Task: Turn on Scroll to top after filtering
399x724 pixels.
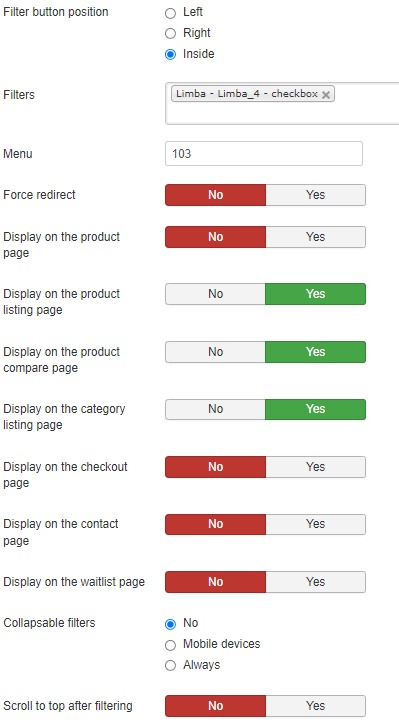Action: [315, 706]
